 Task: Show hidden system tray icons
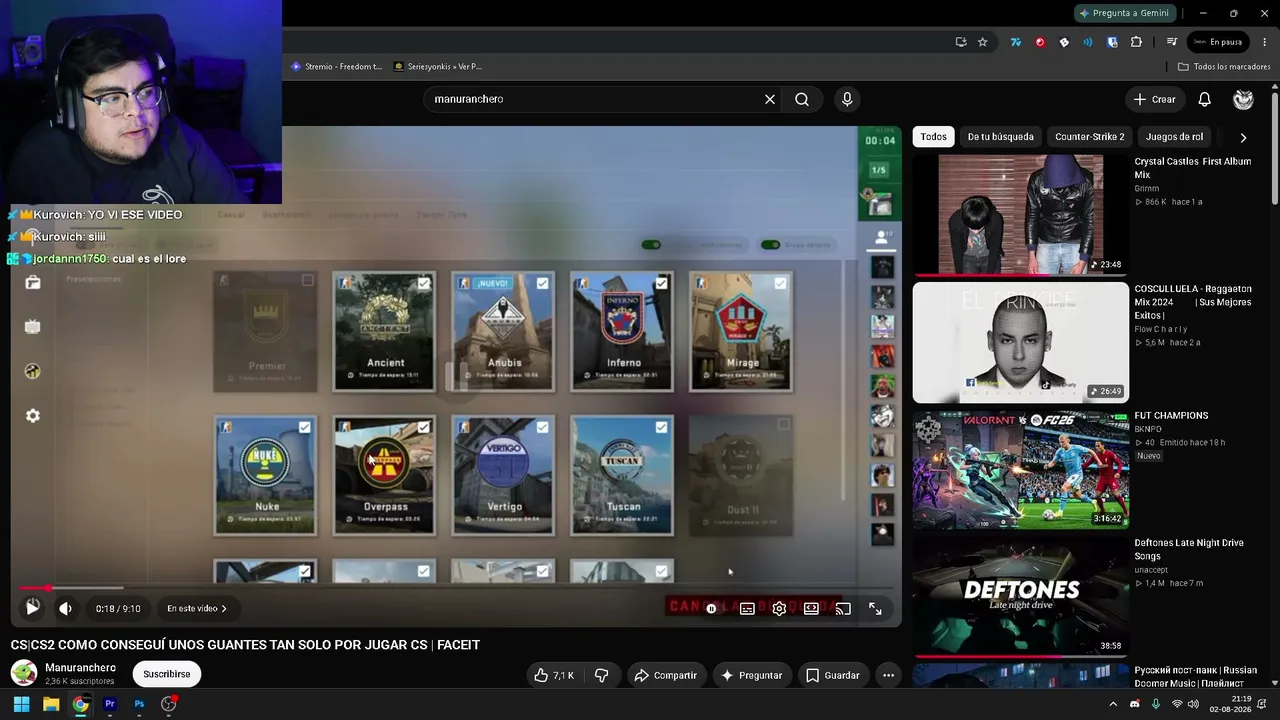pyautogui.click(x=1113, y=704)
